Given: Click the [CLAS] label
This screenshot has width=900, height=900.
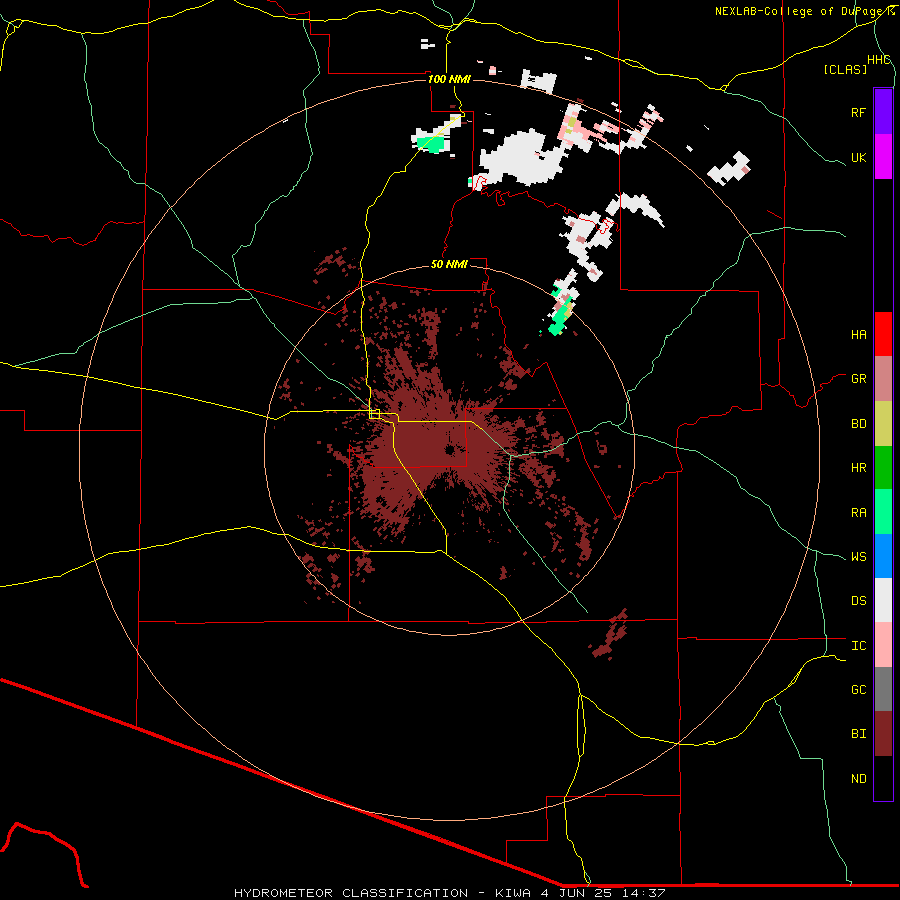Looking at the screenshot, I should [845, 69].
